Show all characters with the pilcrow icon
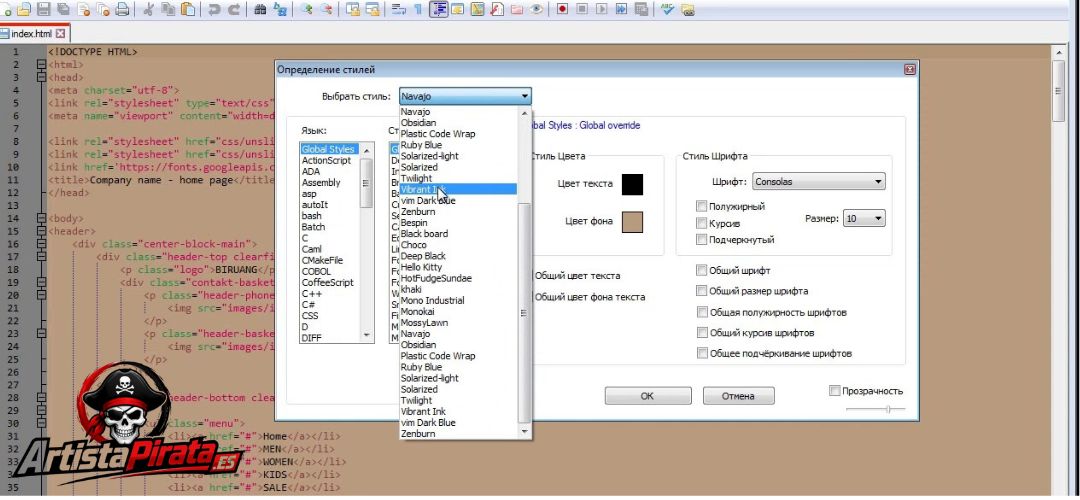The width and height of the screenshot is (1080, 500). (417, 10)
